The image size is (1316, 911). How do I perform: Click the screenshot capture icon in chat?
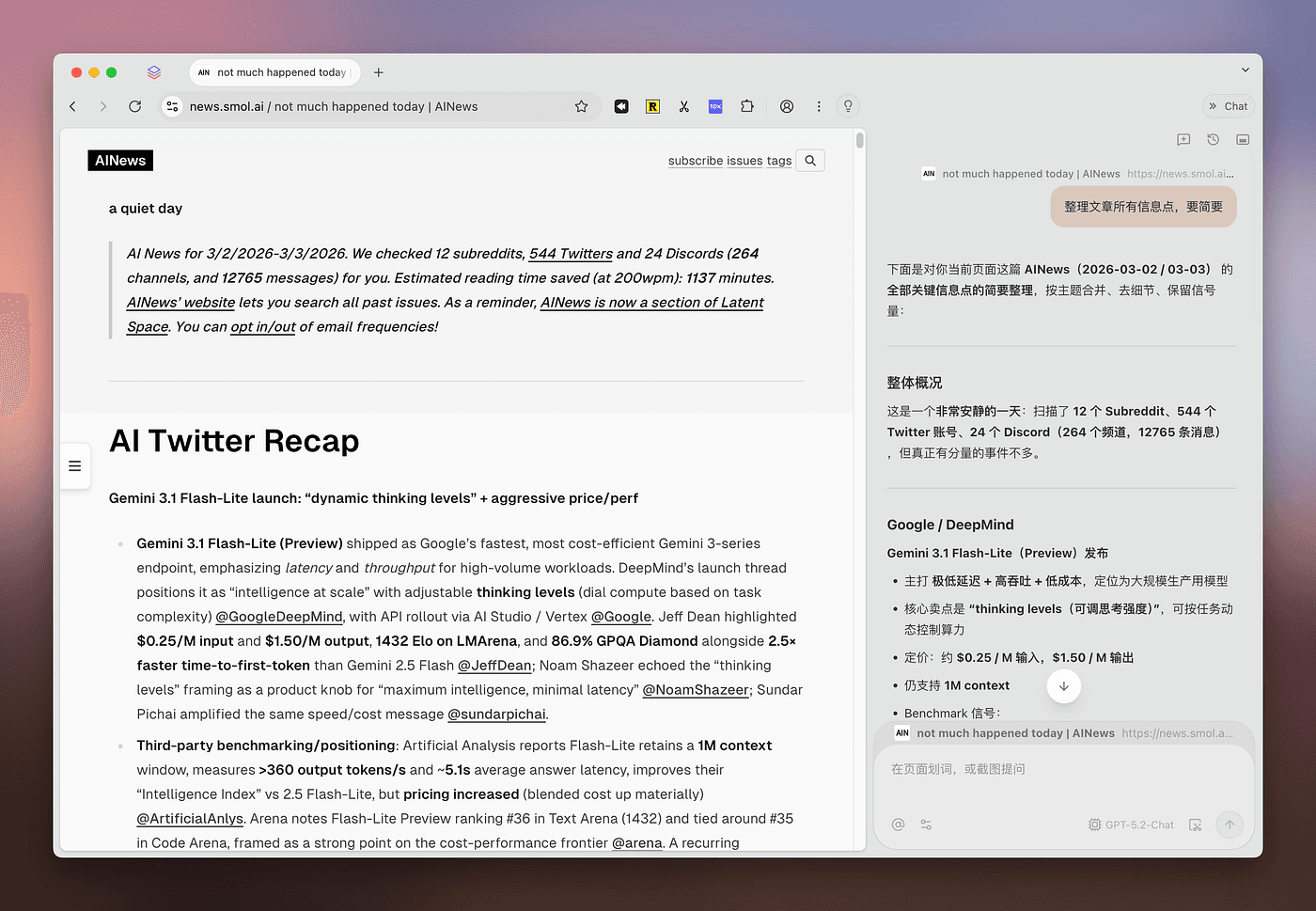[x=1196, y=825]
